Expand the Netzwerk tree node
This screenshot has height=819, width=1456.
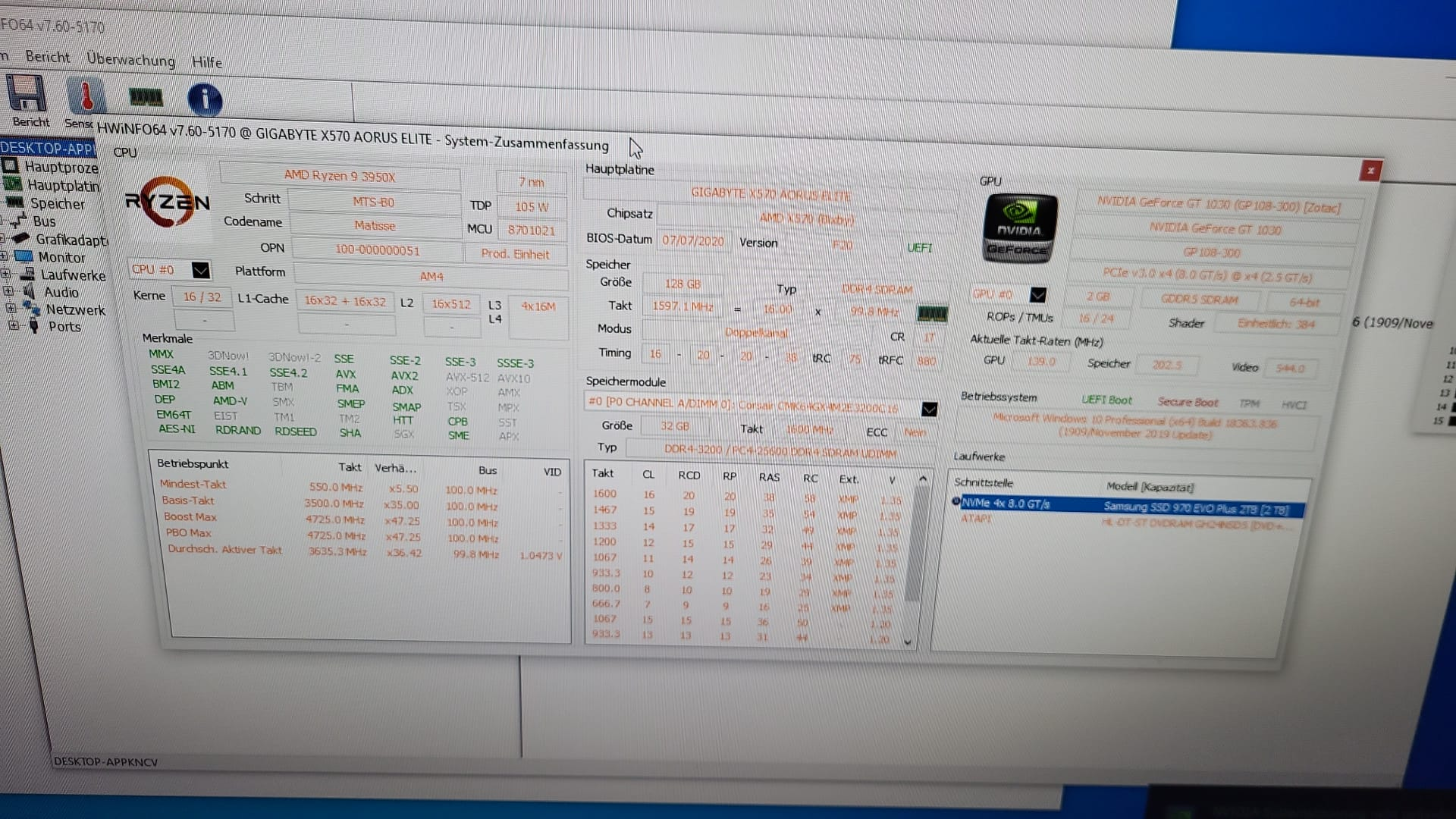(11, 309)
